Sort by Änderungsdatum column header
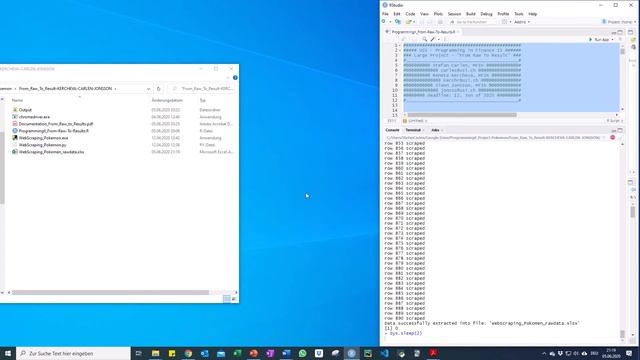This screenshot has width=640, height=360. tap(167, 100)
